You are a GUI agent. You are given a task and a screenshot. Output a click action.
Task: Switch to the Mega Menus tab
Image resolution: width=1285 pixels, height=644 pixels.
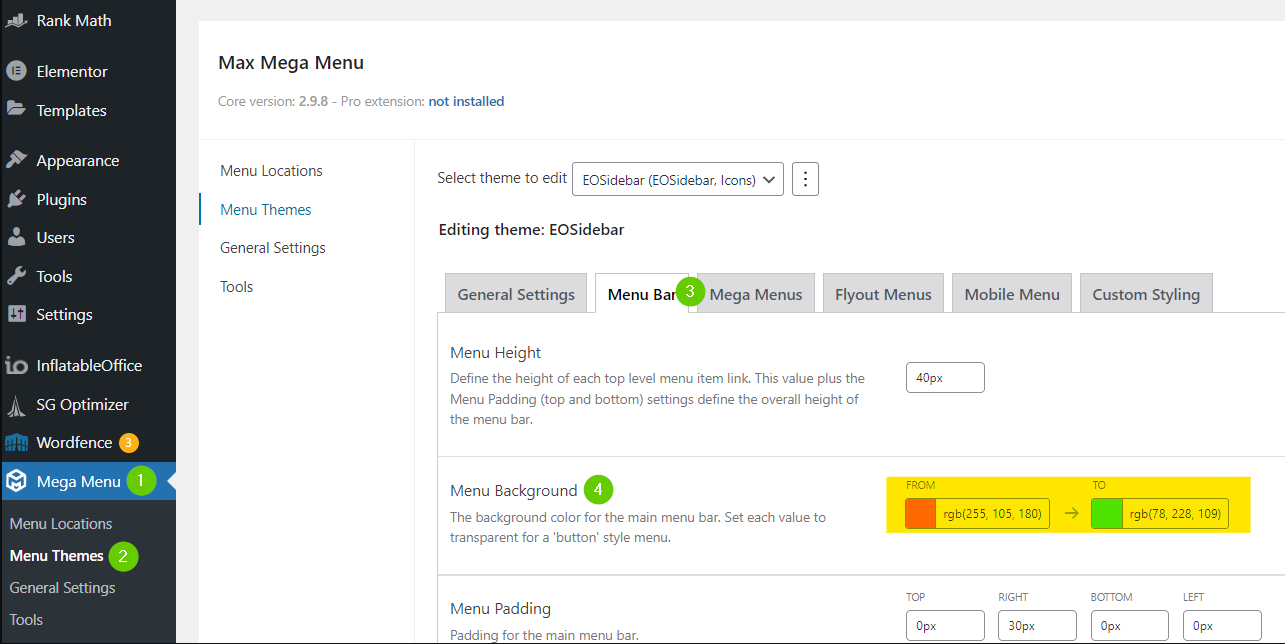[x=756, y=294]
